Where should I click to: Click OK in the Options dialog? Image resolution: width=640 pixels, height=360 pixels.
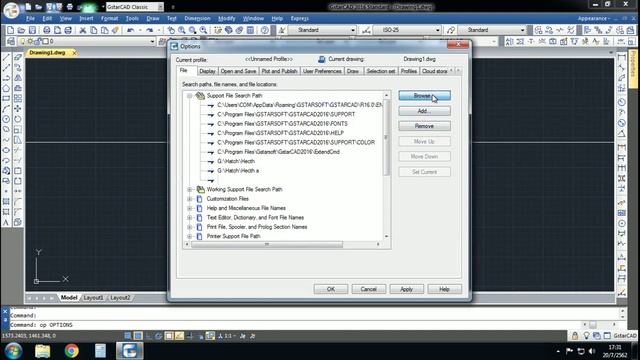click(331, 289)
